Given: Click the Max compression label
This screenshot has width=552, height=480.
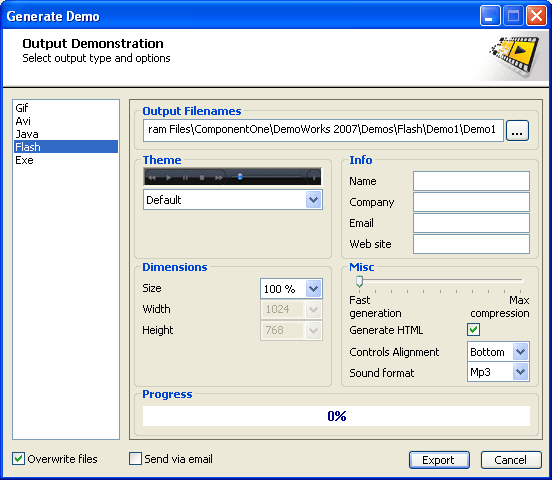Looking at the screenshot, I should (500, 307).
